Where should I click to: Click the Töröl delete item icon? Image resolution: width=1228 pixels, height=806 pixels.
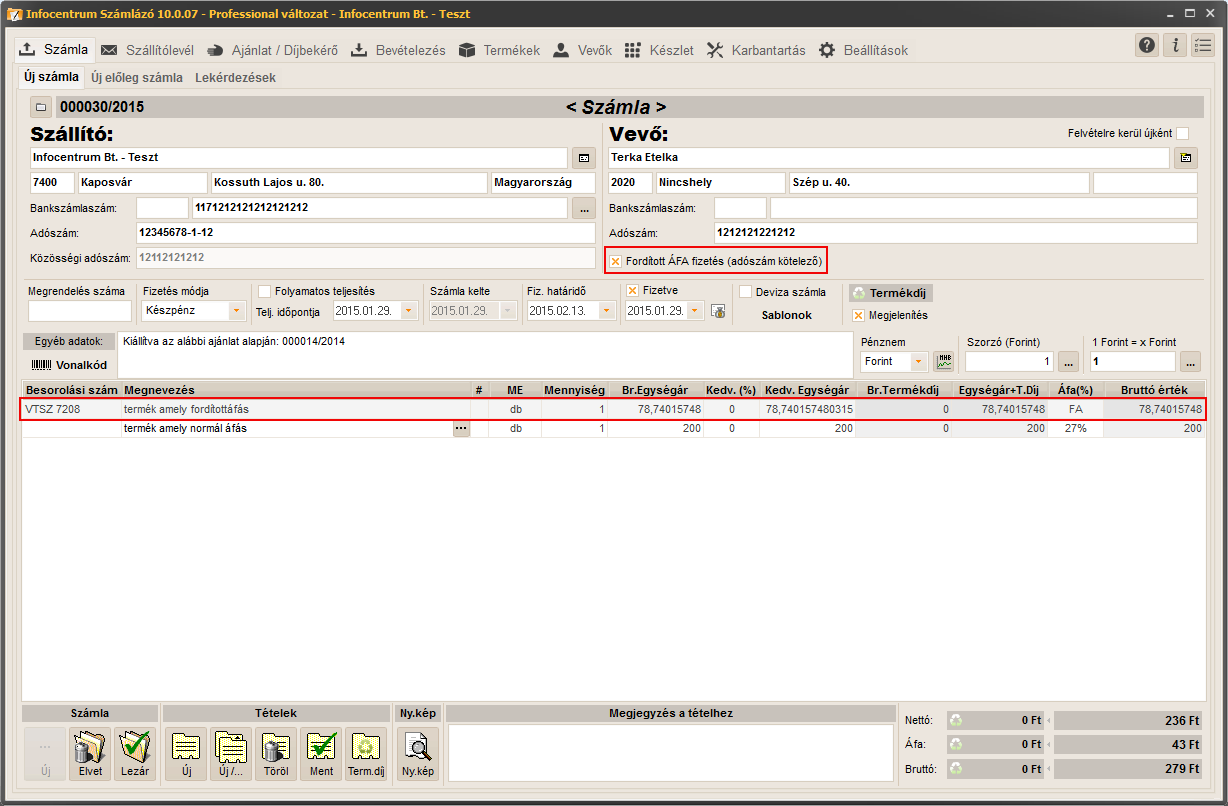276,753
